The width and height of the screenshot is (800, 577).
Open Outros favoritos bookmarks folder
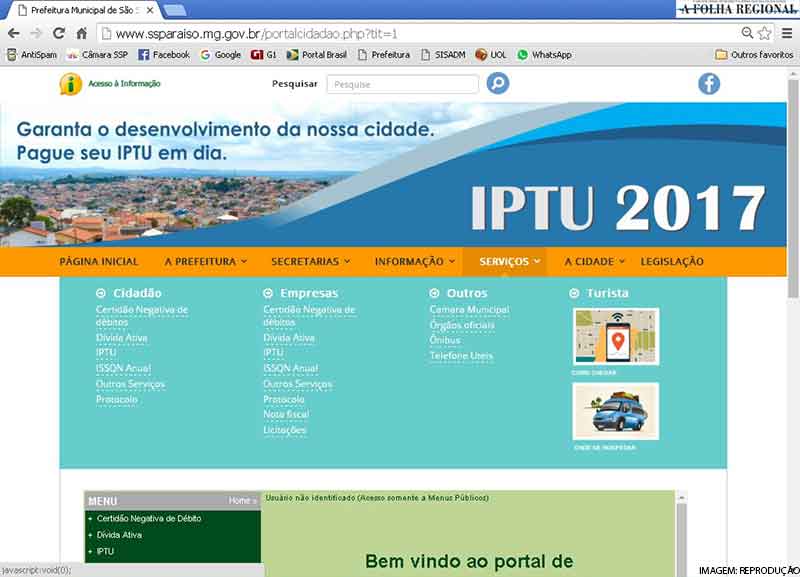754,55
